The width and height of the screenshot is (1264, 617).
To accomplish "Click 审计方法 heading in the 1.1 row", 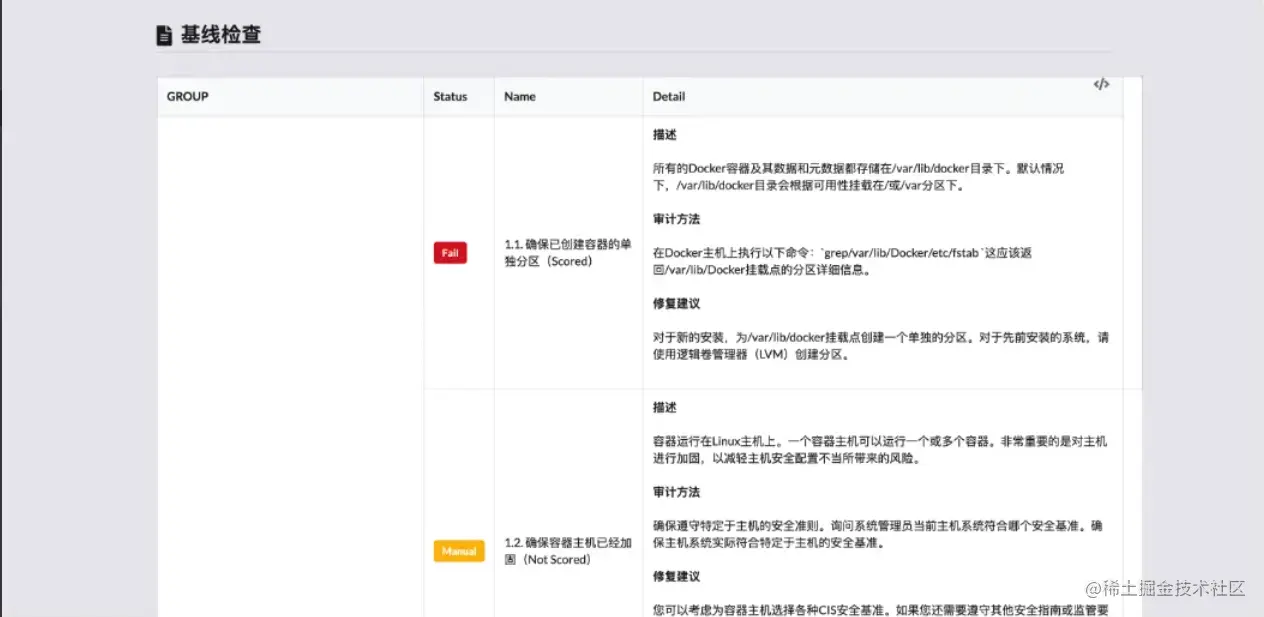I will click(677, 219).
